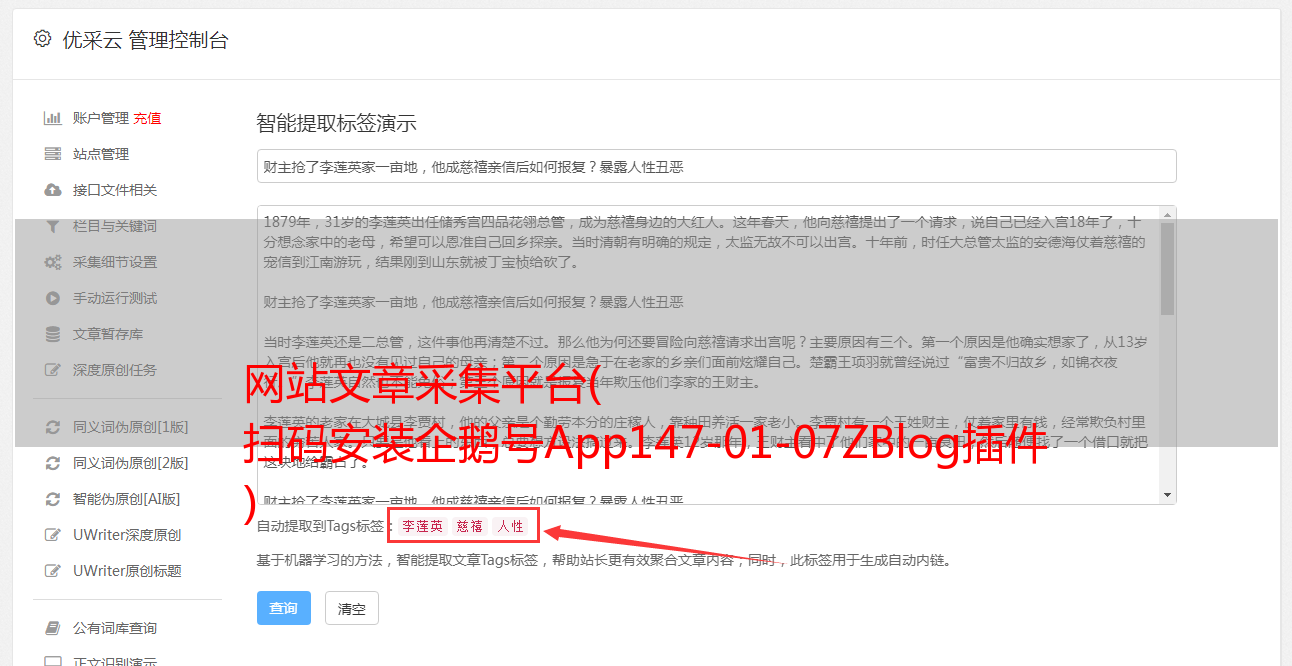
Task: Select the 站点管理 server icon
Action: point(53,154)
